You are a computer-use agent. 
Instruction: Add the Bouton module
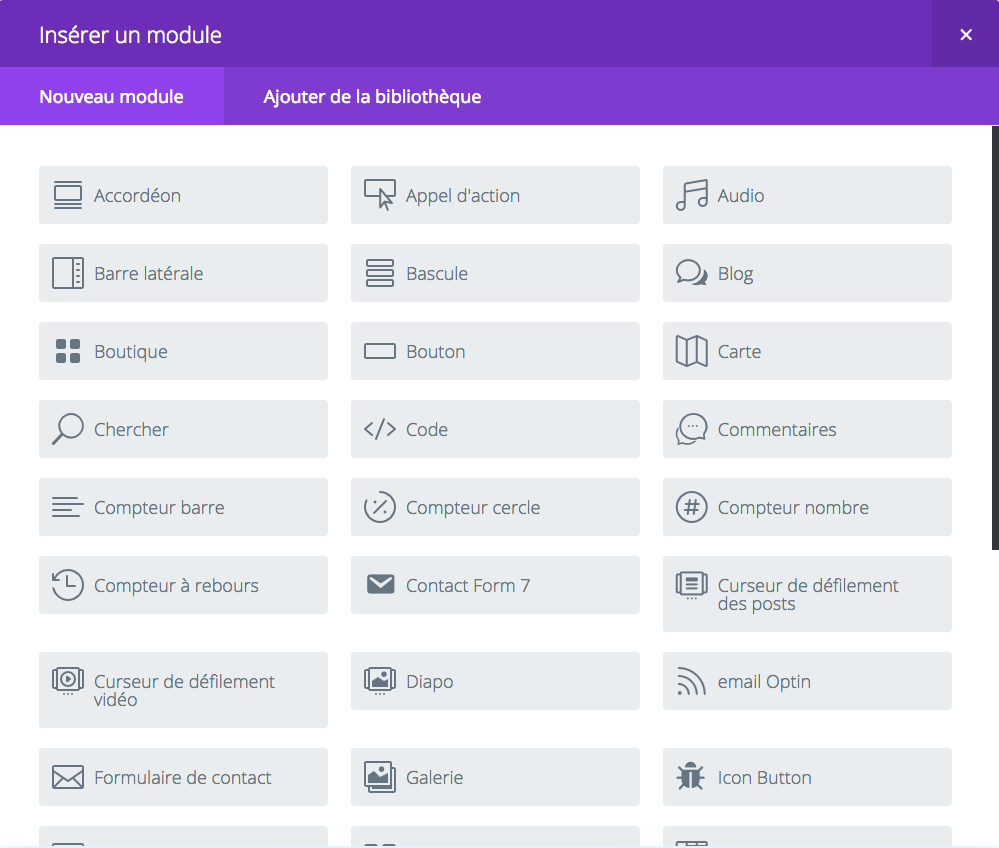pyautogui.click(x=495, y=351)
